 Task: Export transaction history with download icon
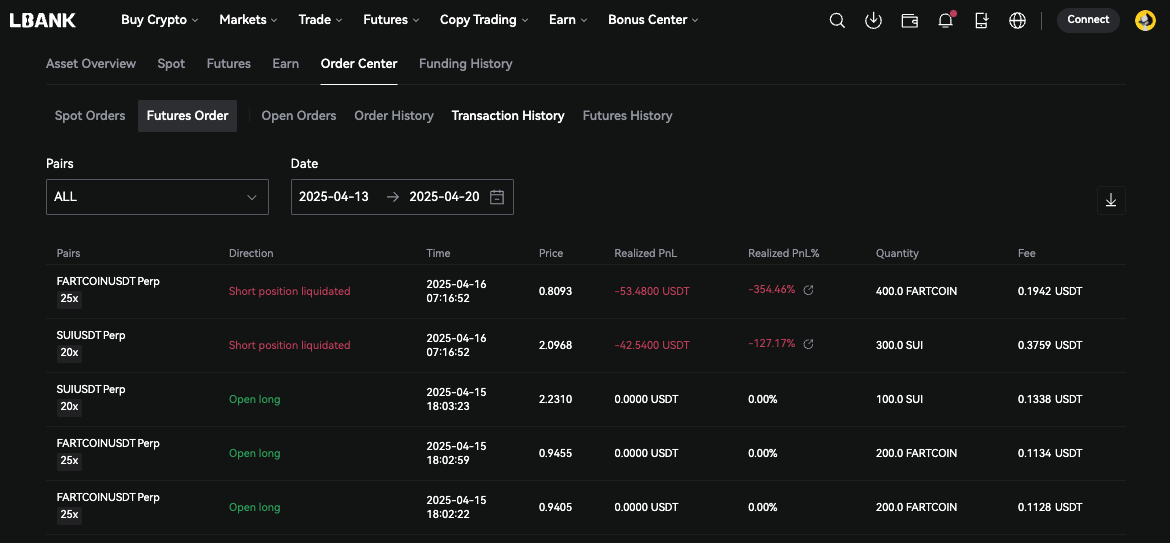coord(1110,200)
